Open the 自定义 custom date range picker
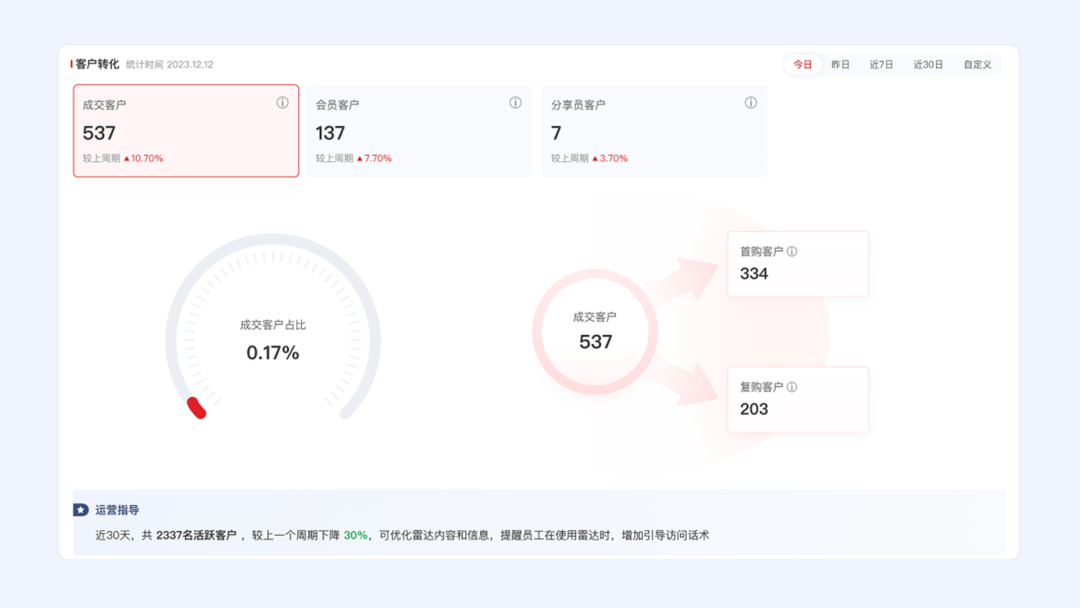 [x=978, y=63]
